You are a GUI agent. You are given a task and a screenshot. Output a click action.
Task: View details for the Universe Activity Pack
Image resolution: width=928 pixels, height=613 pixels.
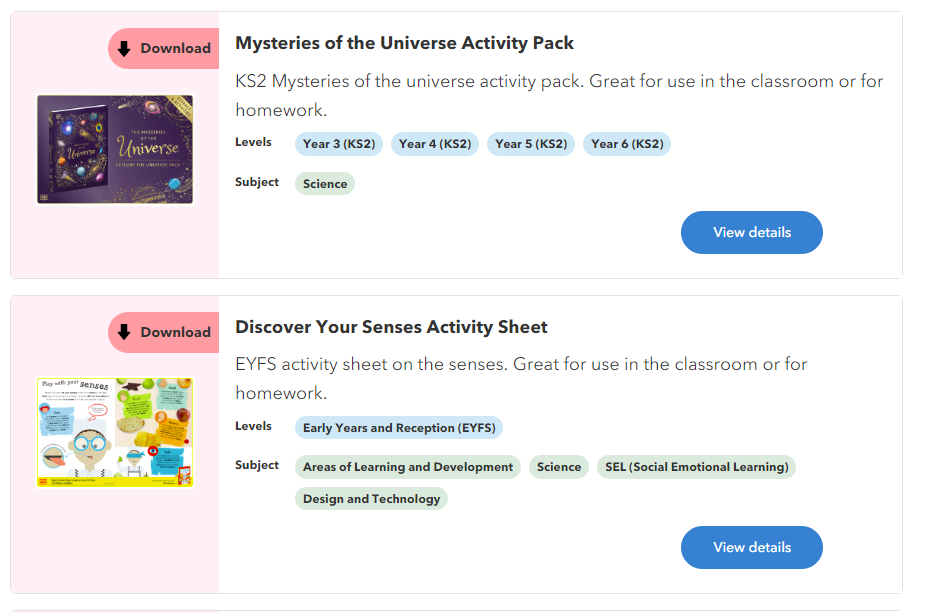(x=751, y=232)
